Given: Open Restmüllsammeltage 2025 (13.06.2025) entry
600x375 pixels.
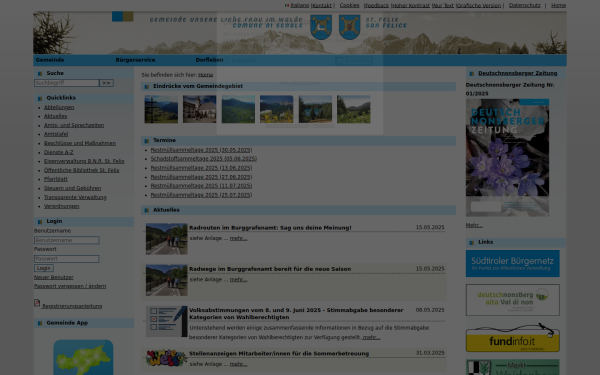Looking at the screenshot, I should 201,168.
